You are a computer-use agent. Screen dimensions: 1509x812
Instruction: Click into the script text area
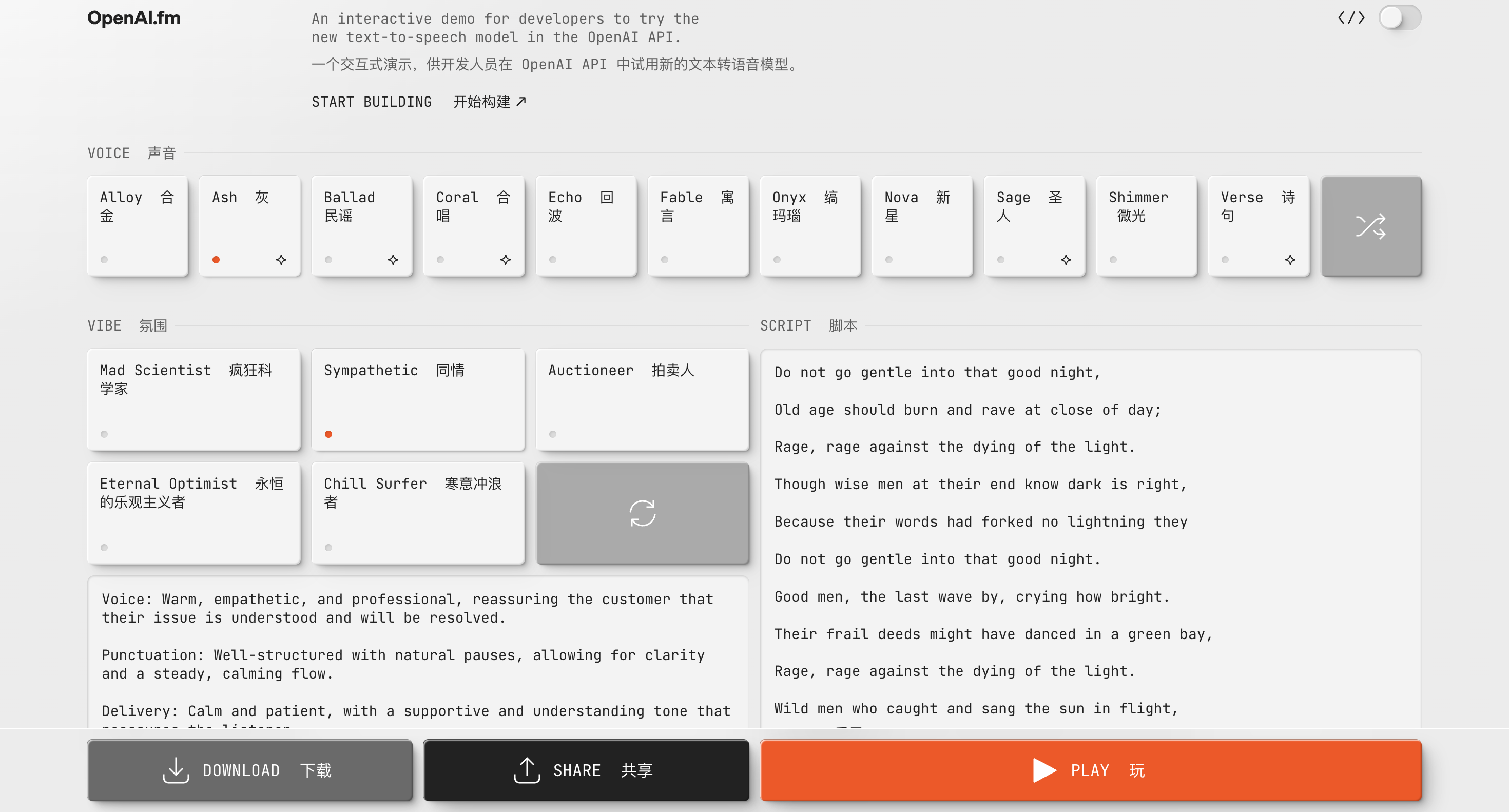1091,538
